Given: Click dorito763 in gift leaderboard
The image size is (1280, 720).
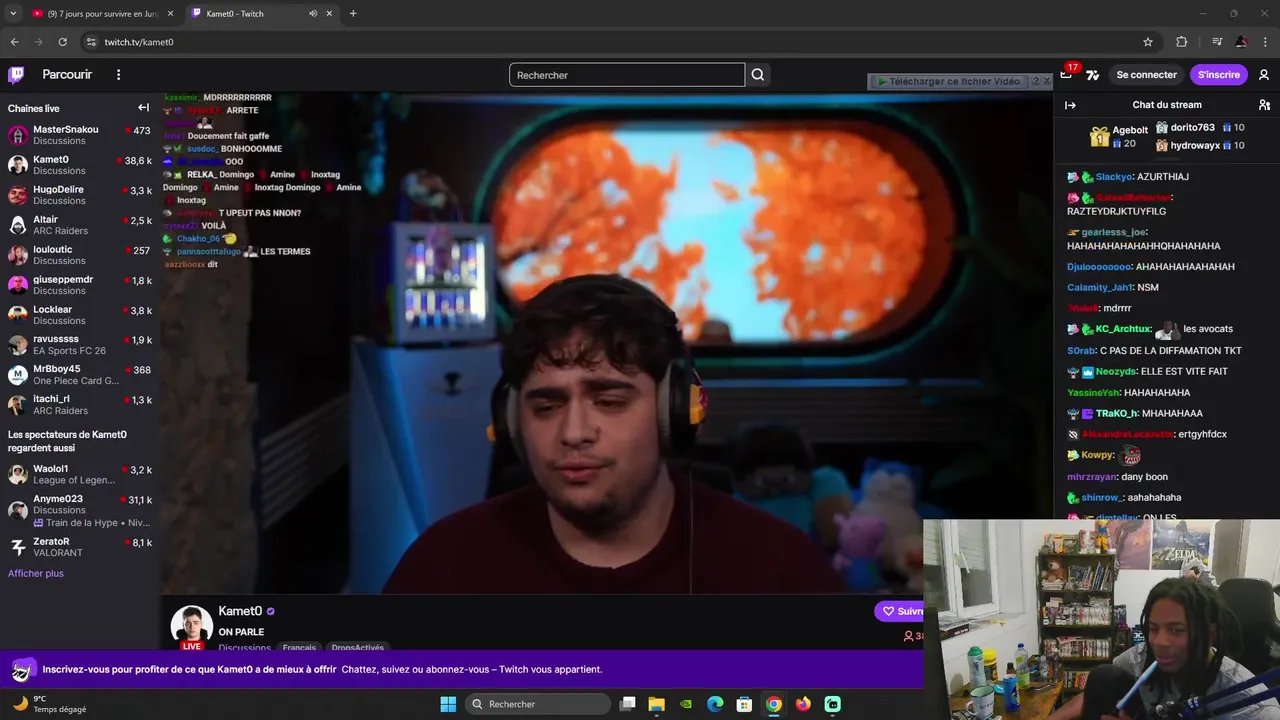Looking at the screenshot, I should [1200, 128].
